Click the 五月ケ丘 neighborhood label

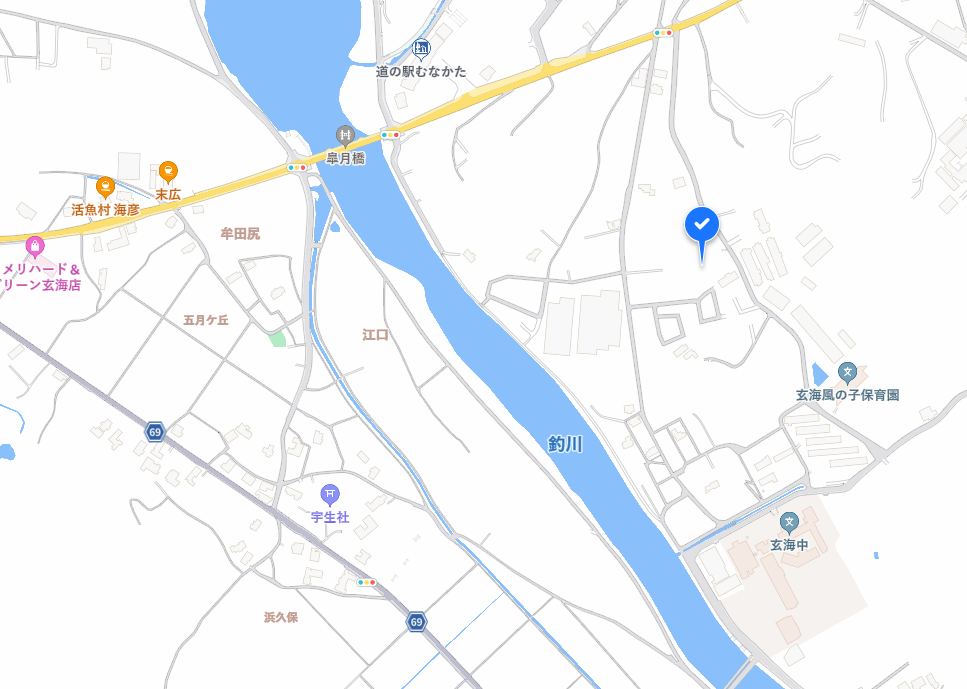[x=206, y=320]
